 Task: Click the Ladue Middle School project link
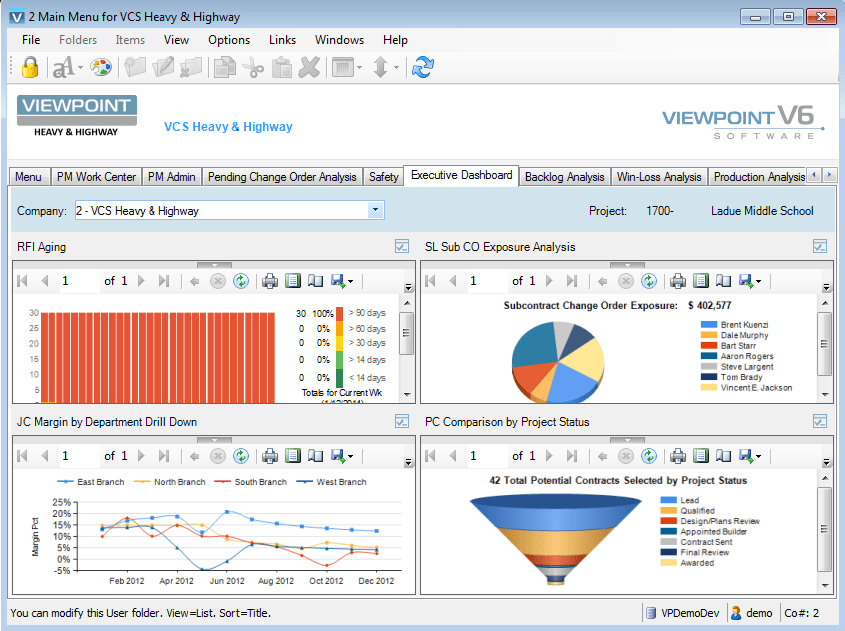click(x=762, y=211)
